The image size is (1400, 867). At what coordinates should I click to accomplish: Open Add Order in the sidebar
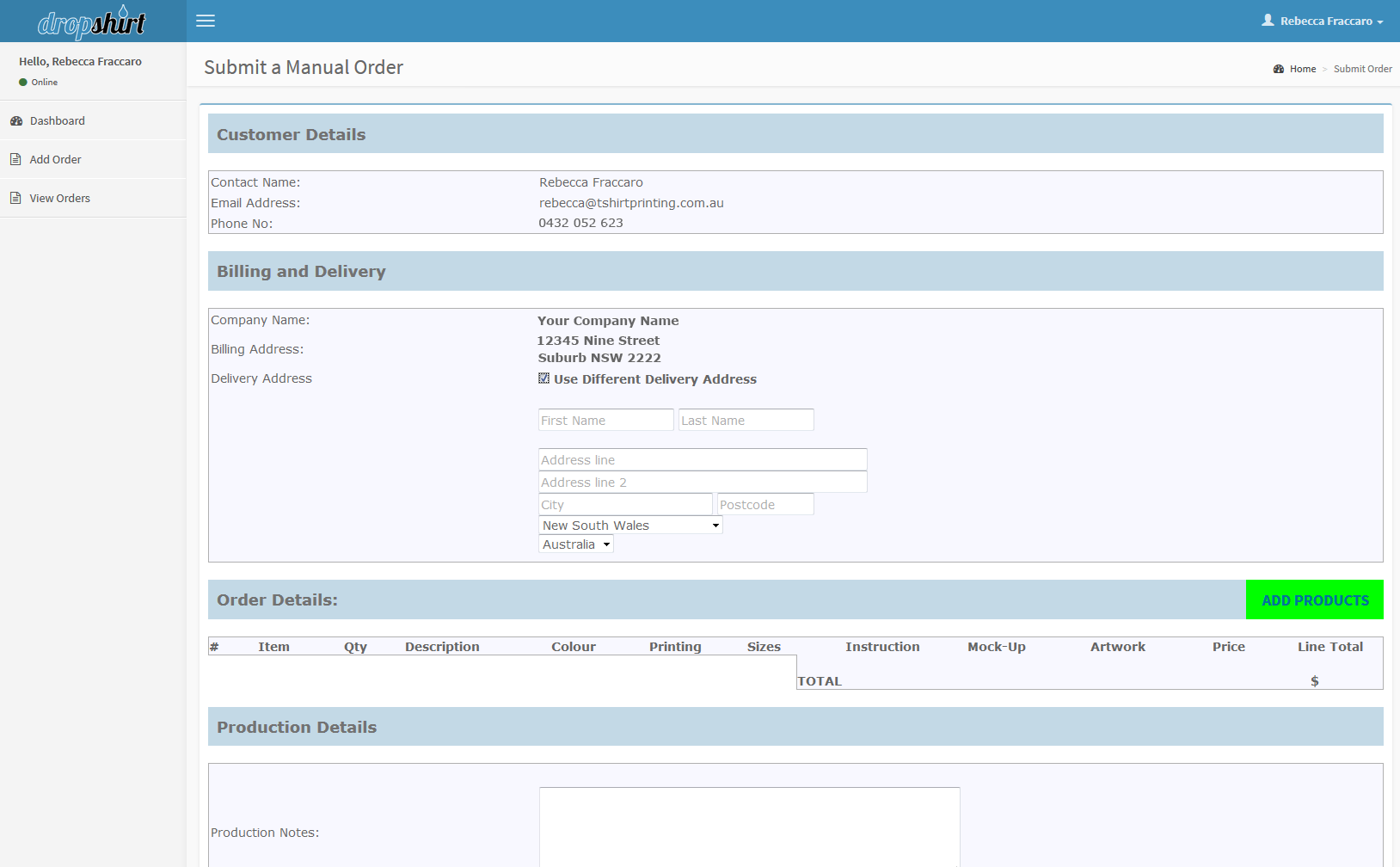93,159
